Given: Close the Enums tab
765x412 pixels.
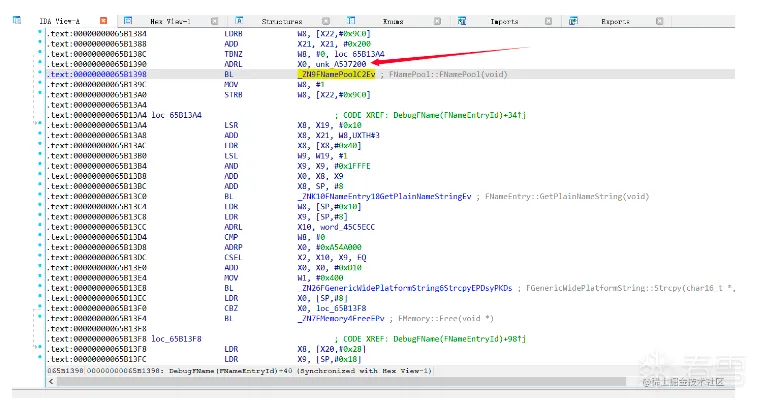Looking at the screenshot, I should [x=438, y=21].
